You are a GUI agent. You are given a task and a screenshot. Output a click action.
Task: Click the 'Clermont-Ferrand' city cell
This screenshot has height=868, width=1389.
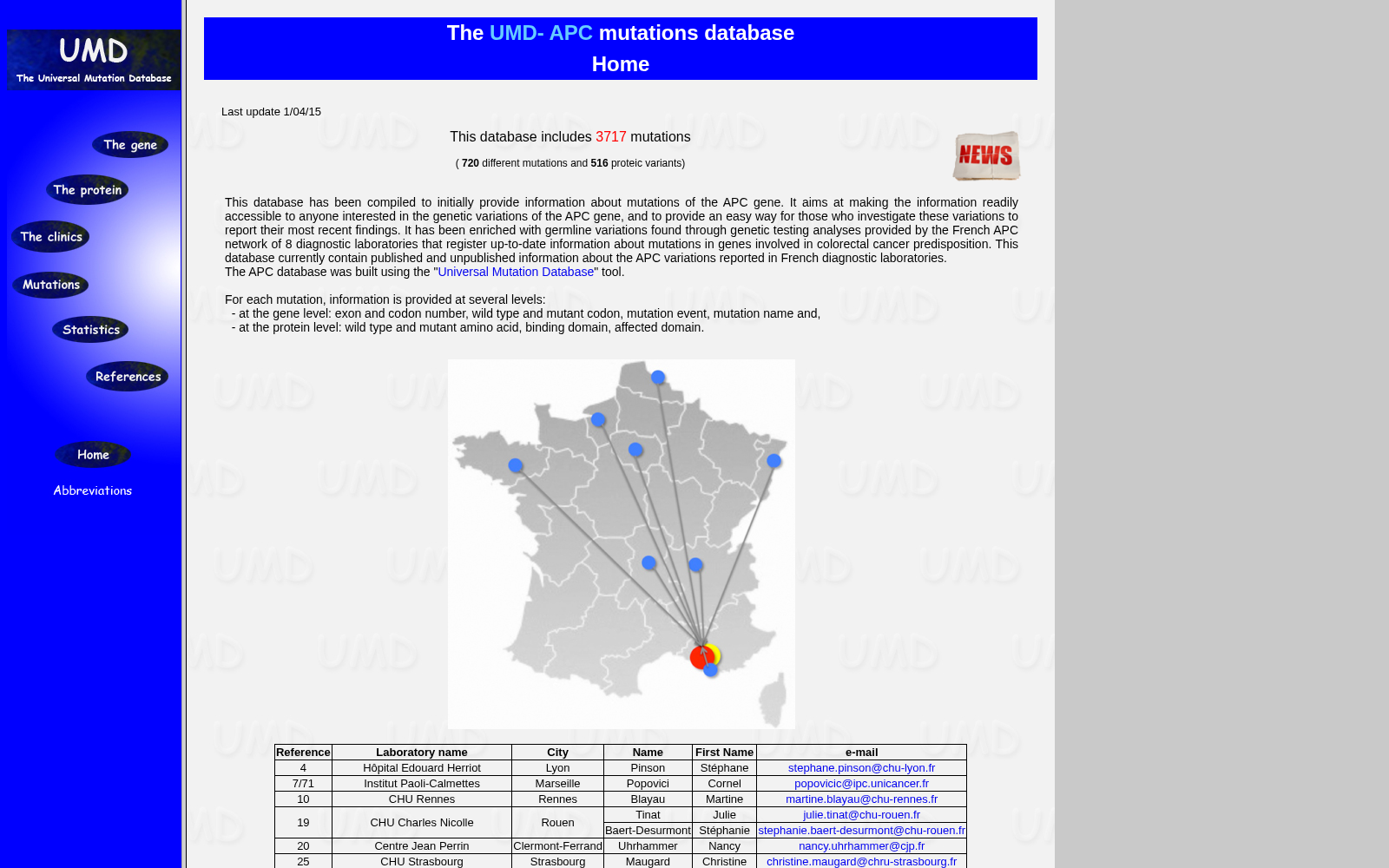click(557, 846)
